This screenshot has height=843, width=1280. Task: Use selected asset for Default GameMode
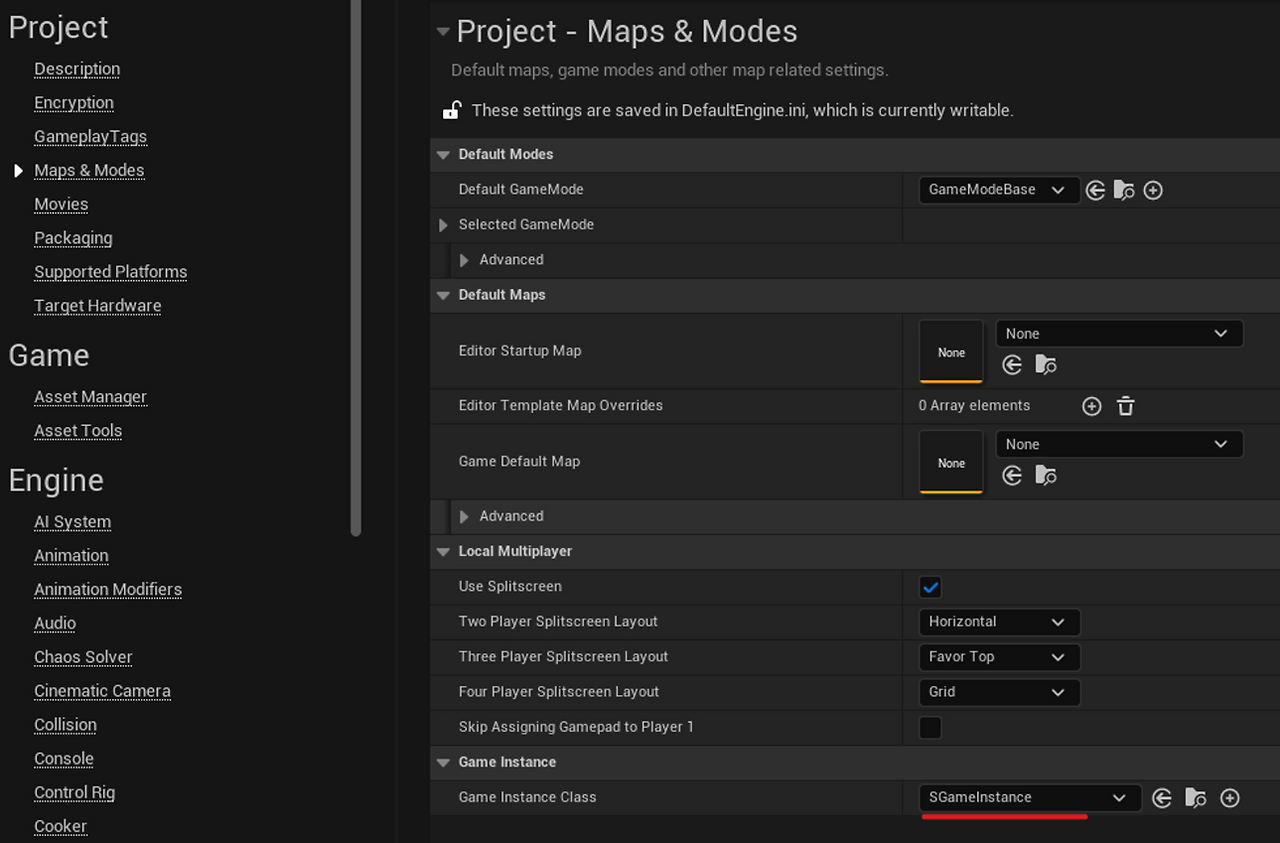tap(1095, 190)
